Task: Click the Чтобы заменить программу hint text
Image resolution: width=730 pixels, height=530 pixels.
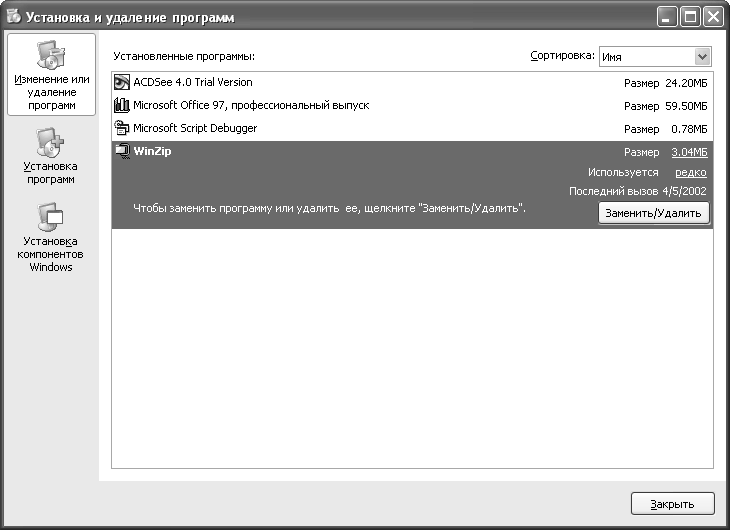Action: click(329, 208)
